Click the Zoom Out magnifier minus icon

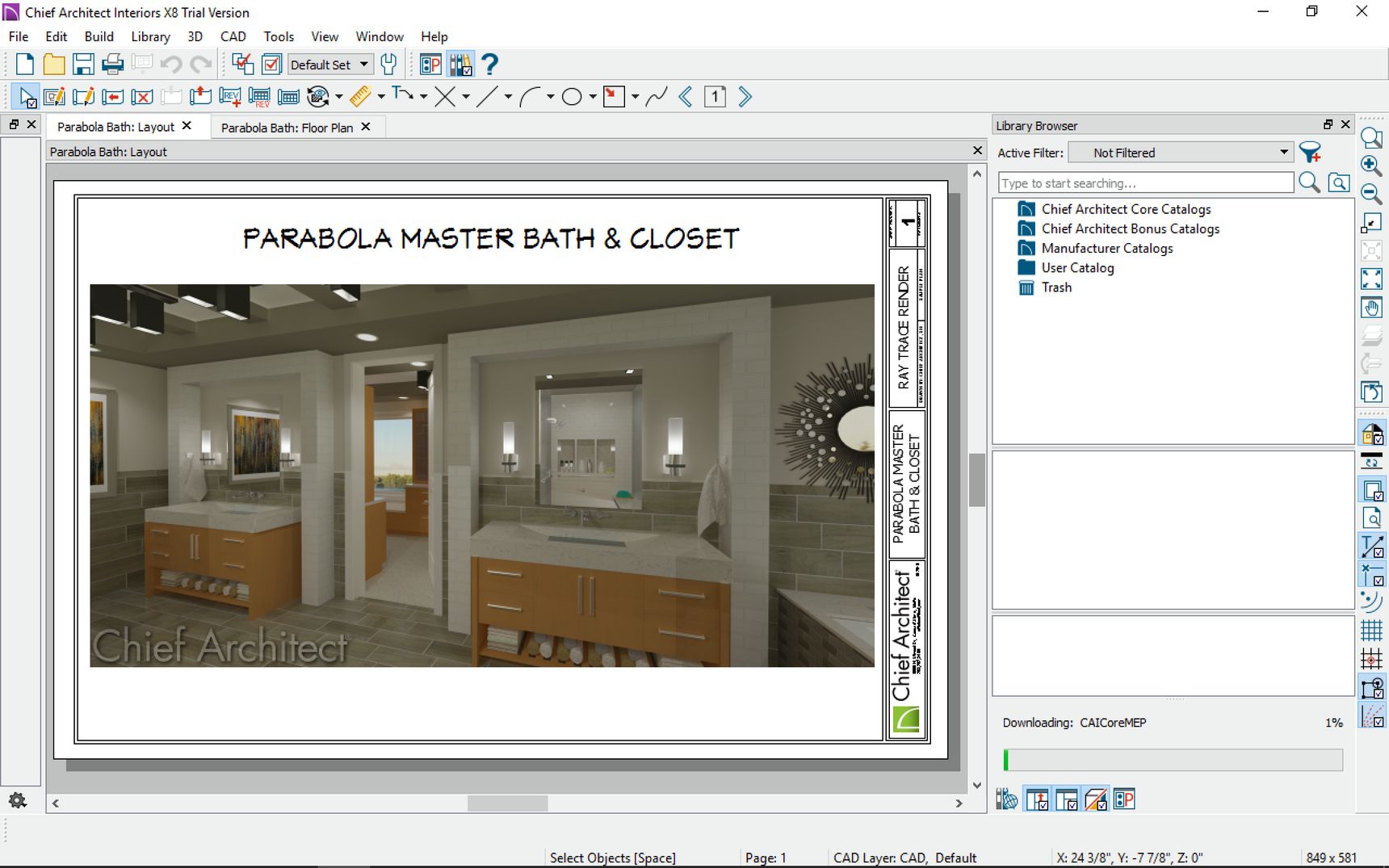[1371, 194]
